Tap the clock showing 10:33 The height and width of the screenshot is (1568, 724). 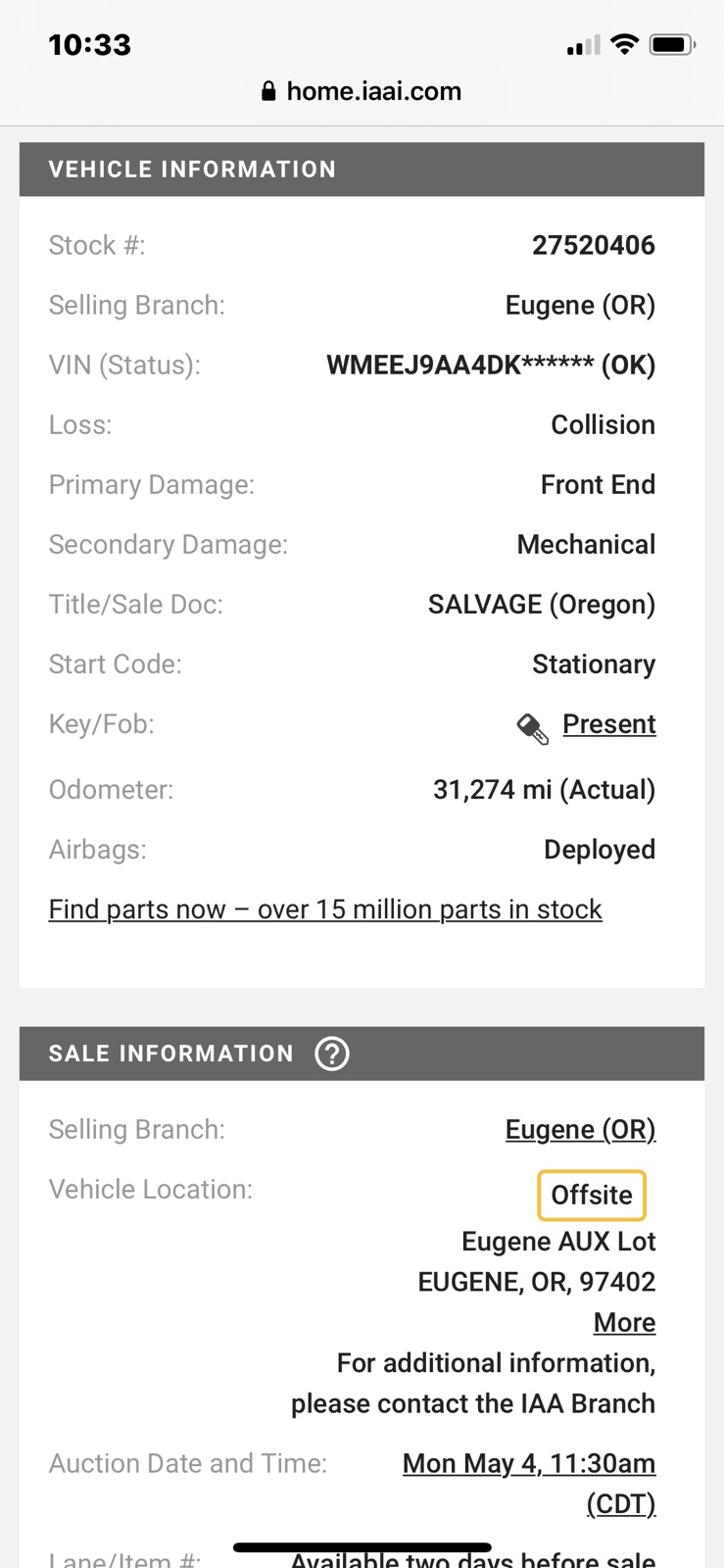[89, 45]
